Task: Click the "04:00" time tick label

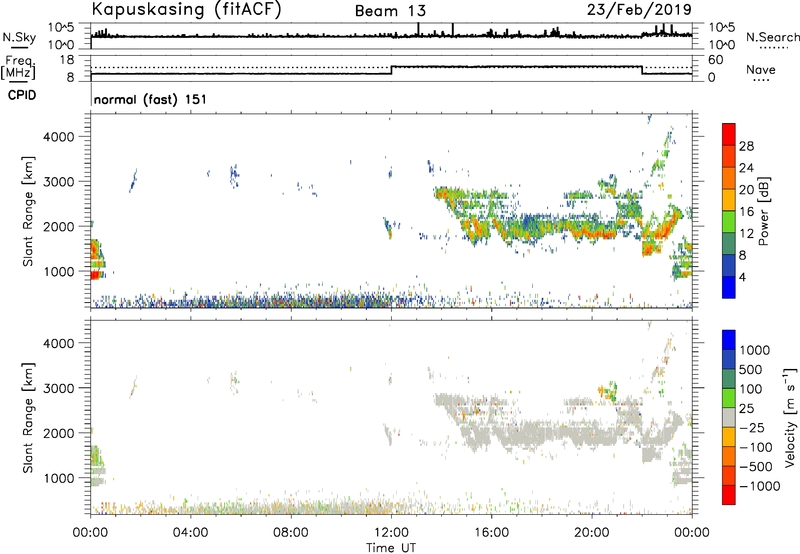Action: pos(190,533)
